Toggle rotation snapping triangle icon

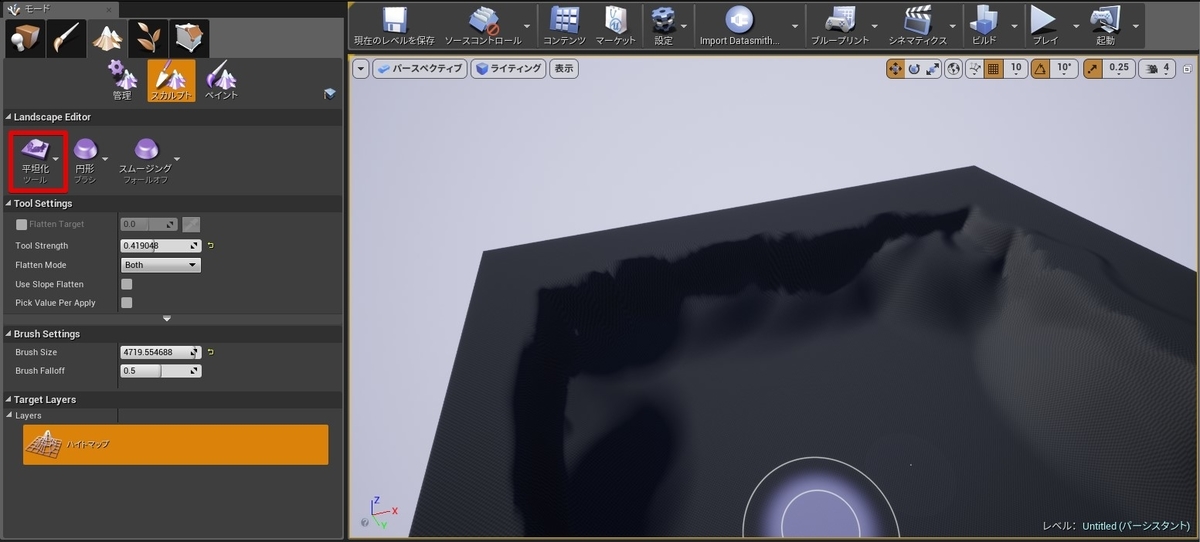1040,69
